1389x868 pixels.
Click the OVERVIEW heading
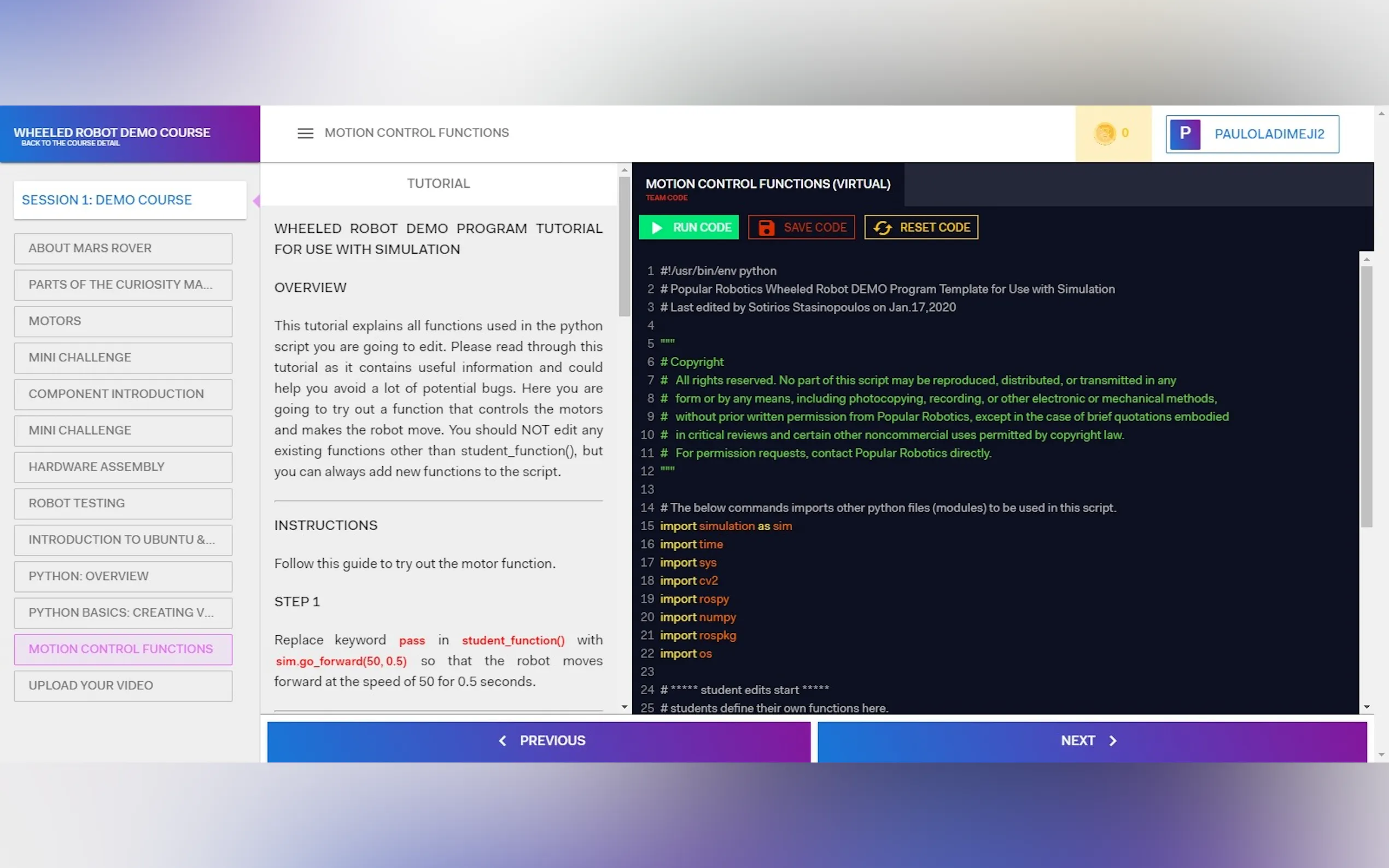(310, 288)
